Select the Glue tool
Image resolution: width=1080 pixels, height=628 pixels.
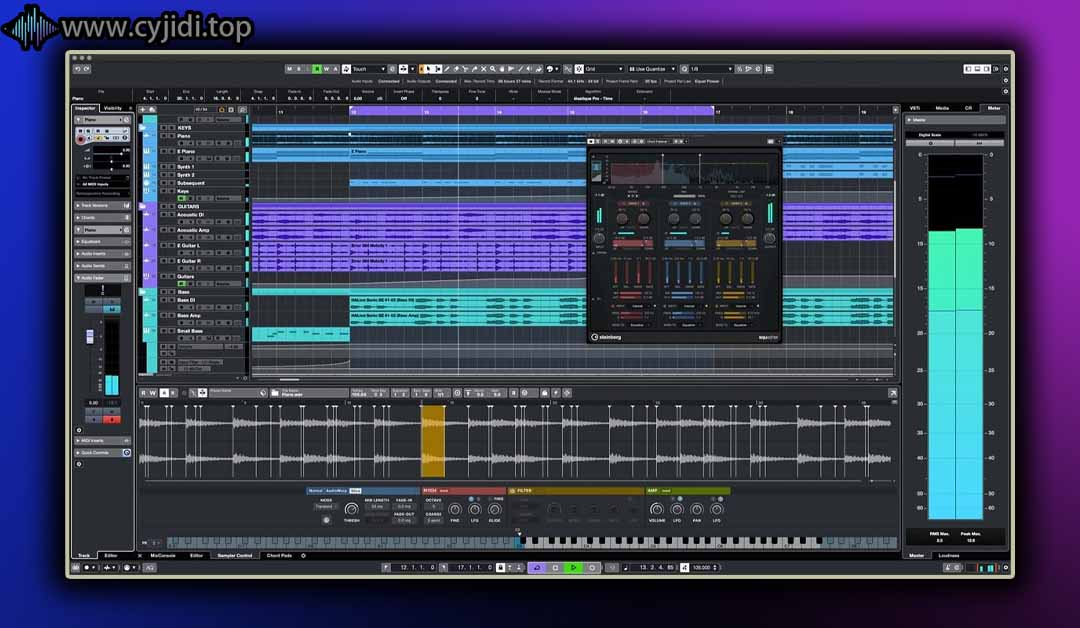point(475,69)
